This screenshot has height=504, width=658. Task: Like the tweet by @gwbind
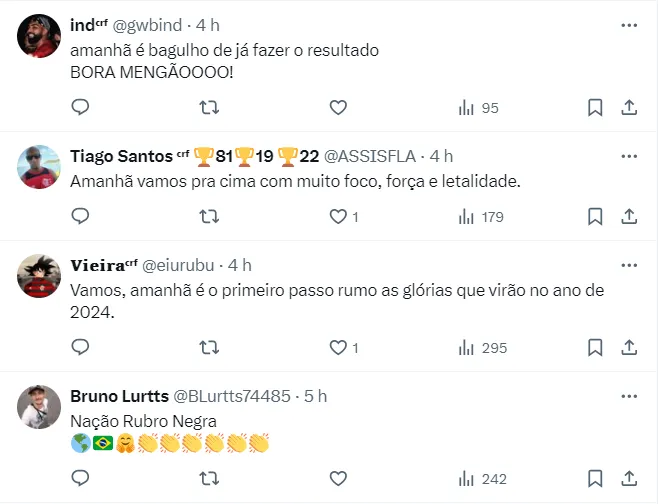point(338,108)
